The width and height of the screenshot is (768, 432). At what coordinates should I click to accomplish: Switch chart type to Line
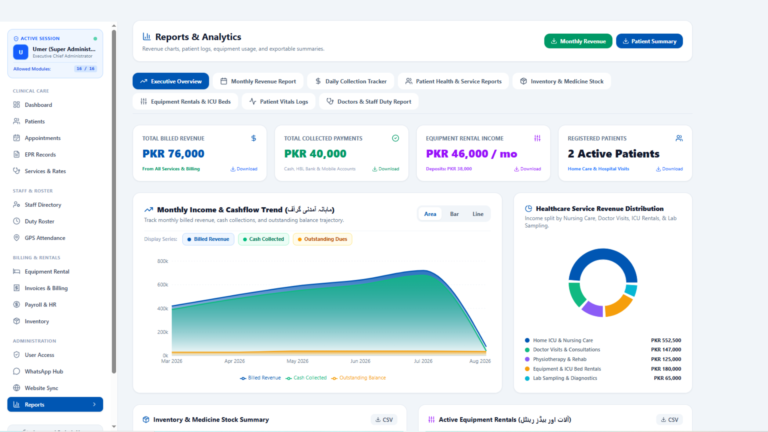click(478, 214)
